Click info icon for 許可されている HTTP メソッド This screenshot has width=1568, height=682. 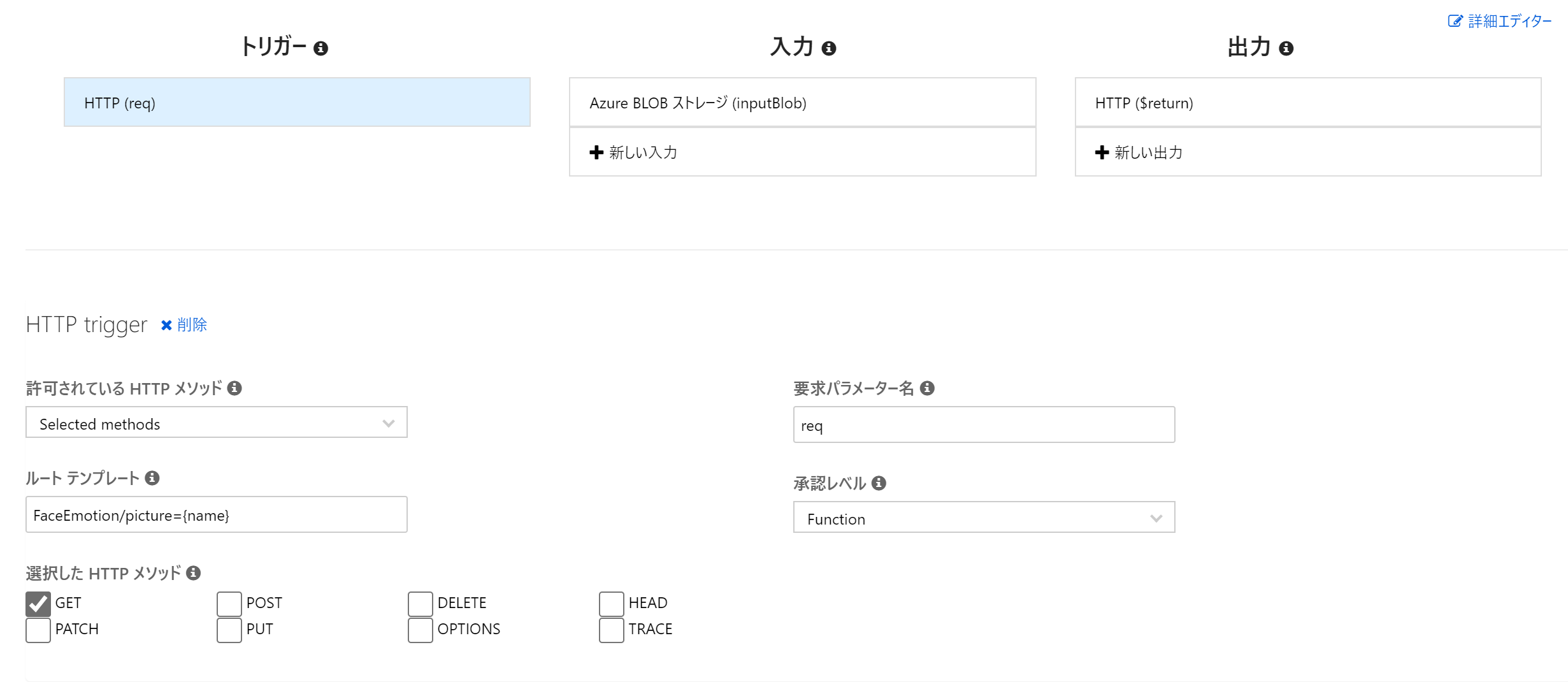tap(234, 388)
